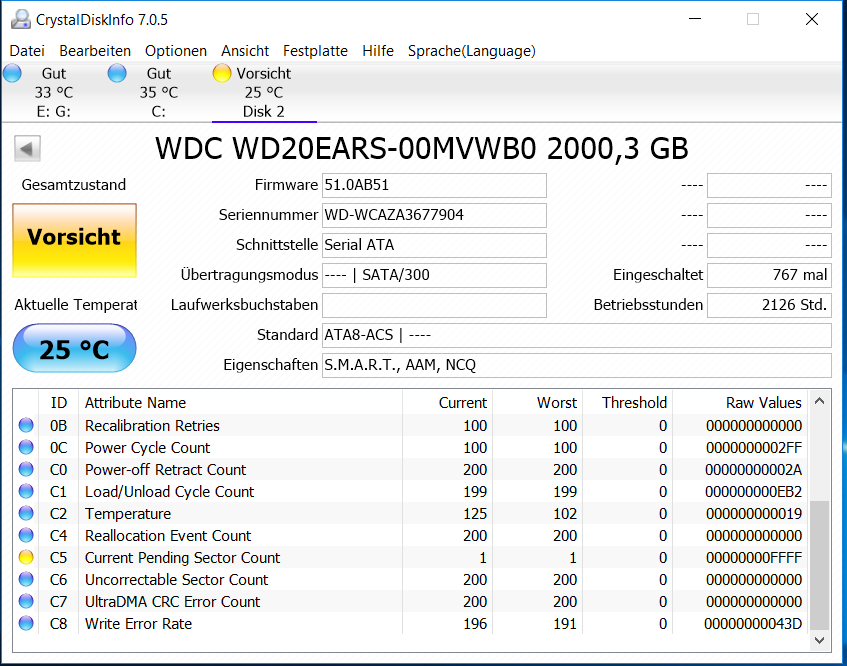Click raw value 00000000FFFF
This screenshot has height=666, width=847.
tap(754, 557)
